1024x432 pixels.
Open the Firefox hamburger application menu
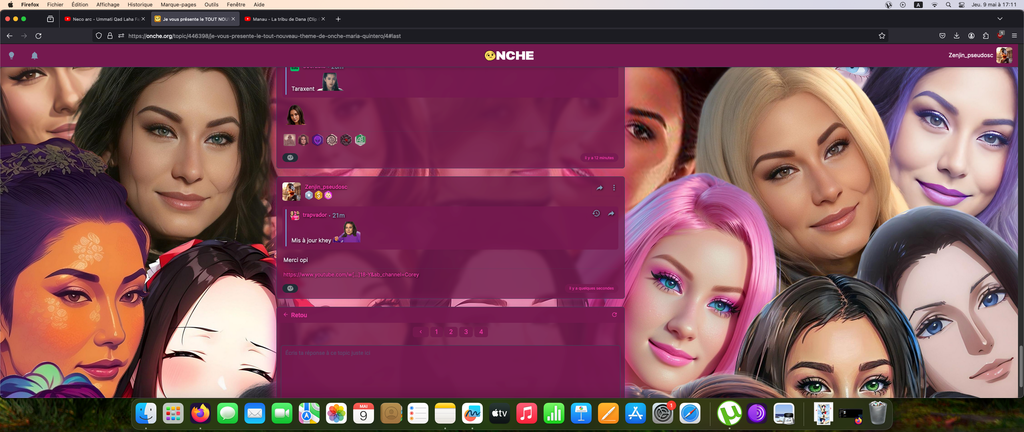(1012, 35)
